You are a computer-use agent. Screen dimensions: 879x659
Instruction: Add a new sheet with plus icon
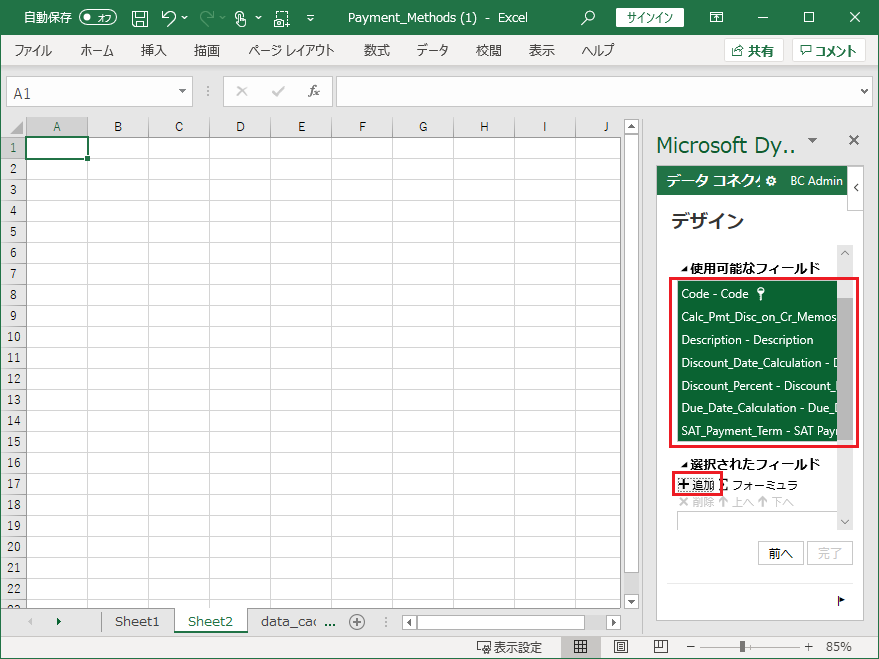pyautogui.click(x=357, y=621)
